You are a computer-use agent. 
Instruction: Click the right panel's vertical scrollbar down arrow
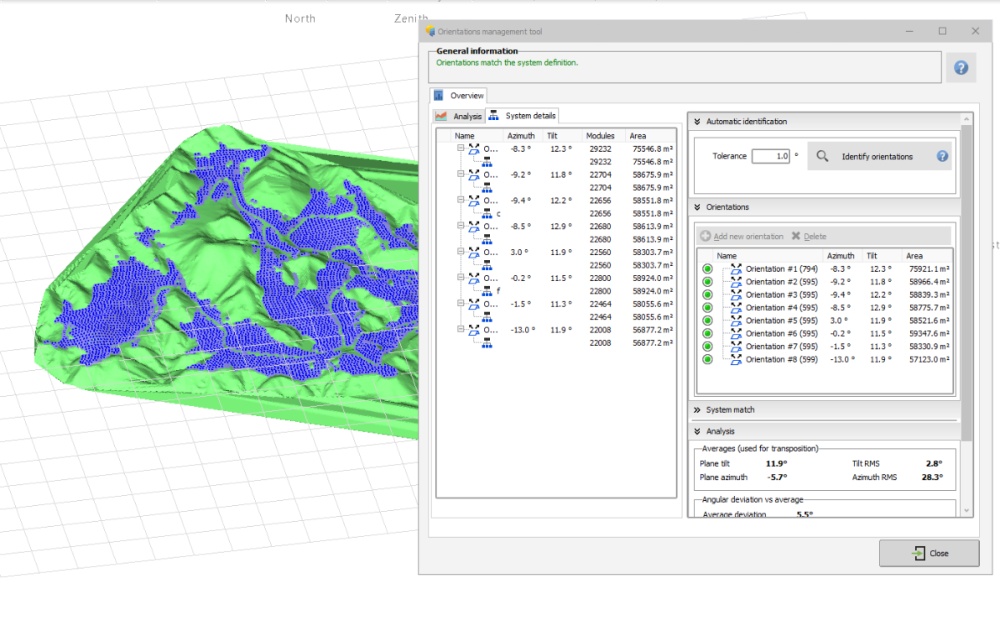coord(967,511)
